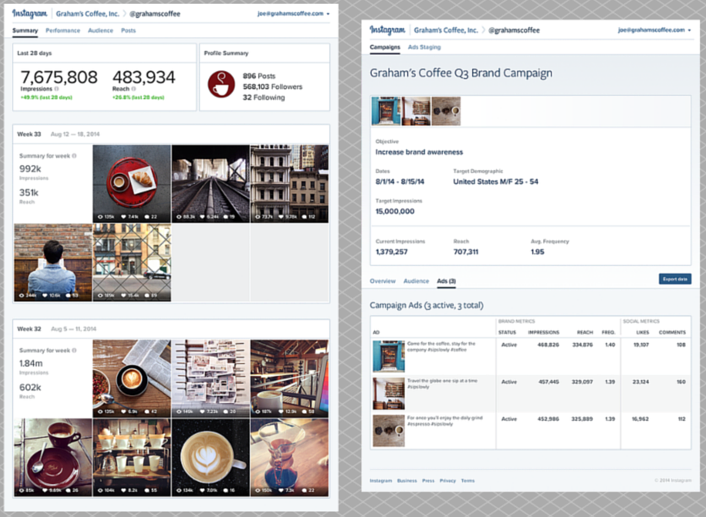Click the comment icon on the railway tracks photo
This screenshot has height=517, width=706.
[x=226, y=217]
